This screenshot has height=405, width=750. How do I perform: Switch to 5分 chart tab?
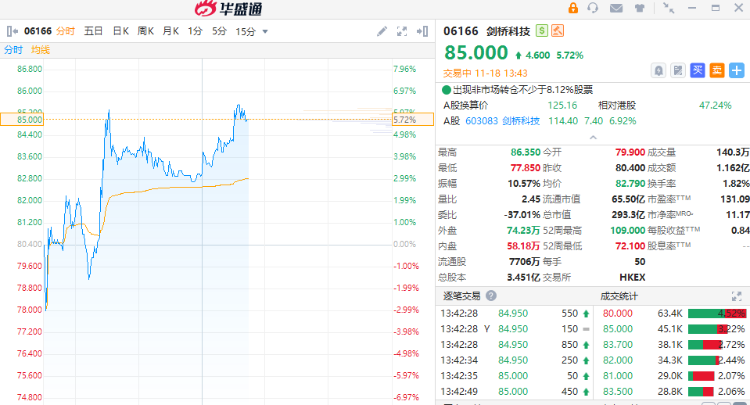point(219,31)
